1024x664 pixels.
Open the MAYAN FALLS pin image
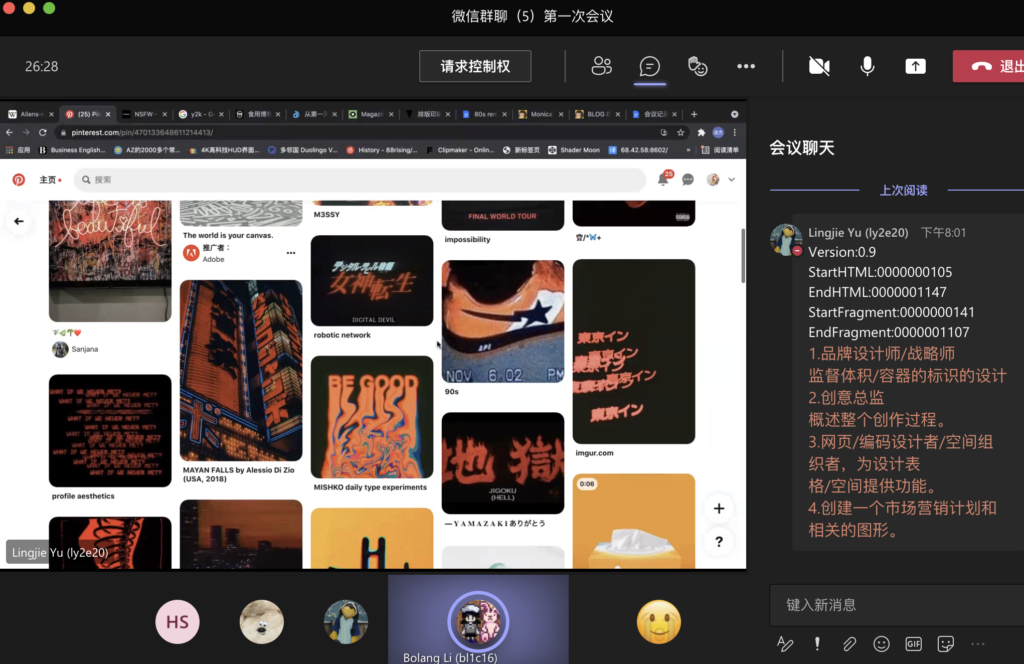tap(241, 370)
